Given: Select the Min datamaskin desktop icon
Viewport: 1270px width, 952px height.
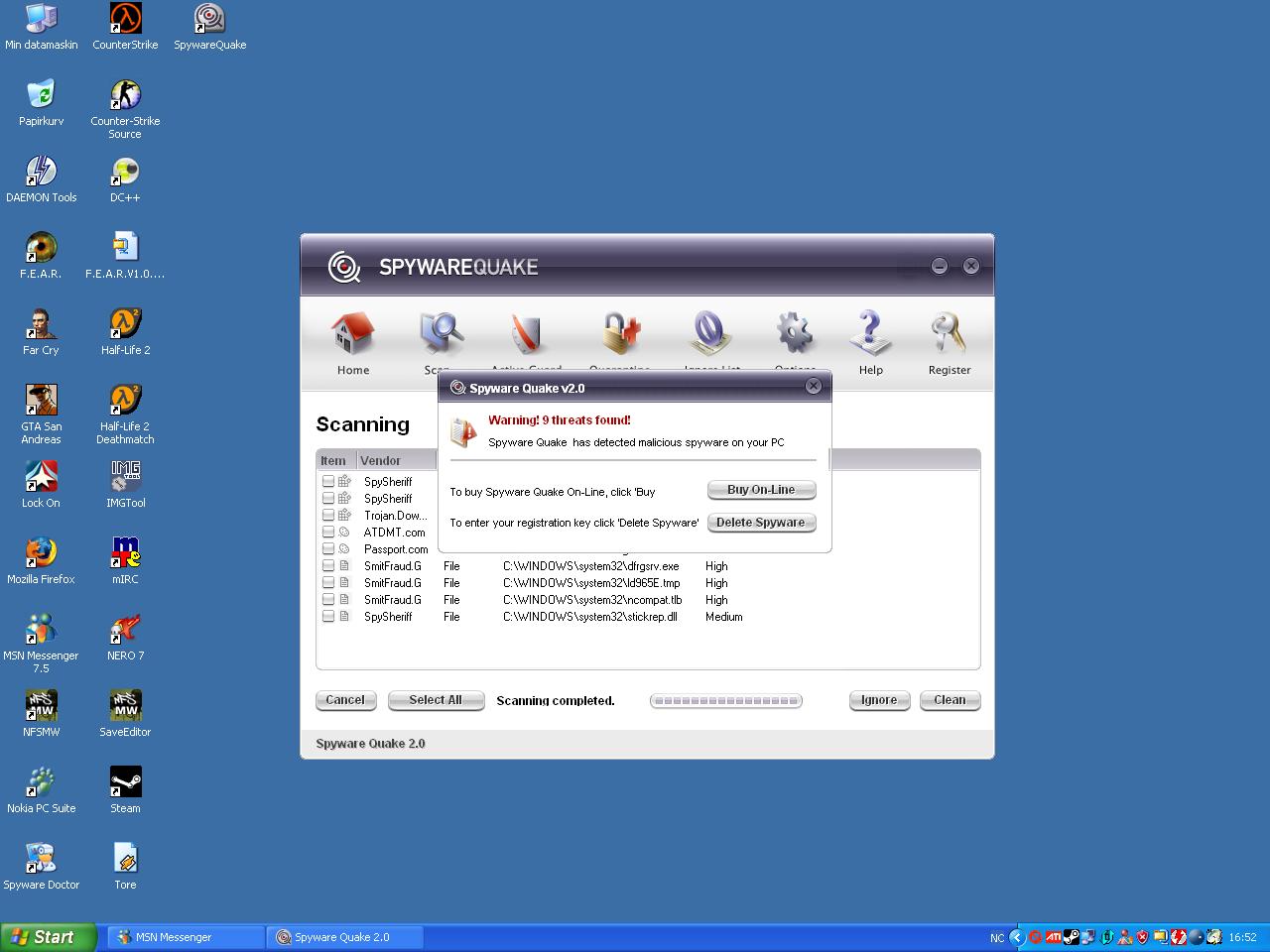Looking at the screenshot, I should [x=41, y=27].
